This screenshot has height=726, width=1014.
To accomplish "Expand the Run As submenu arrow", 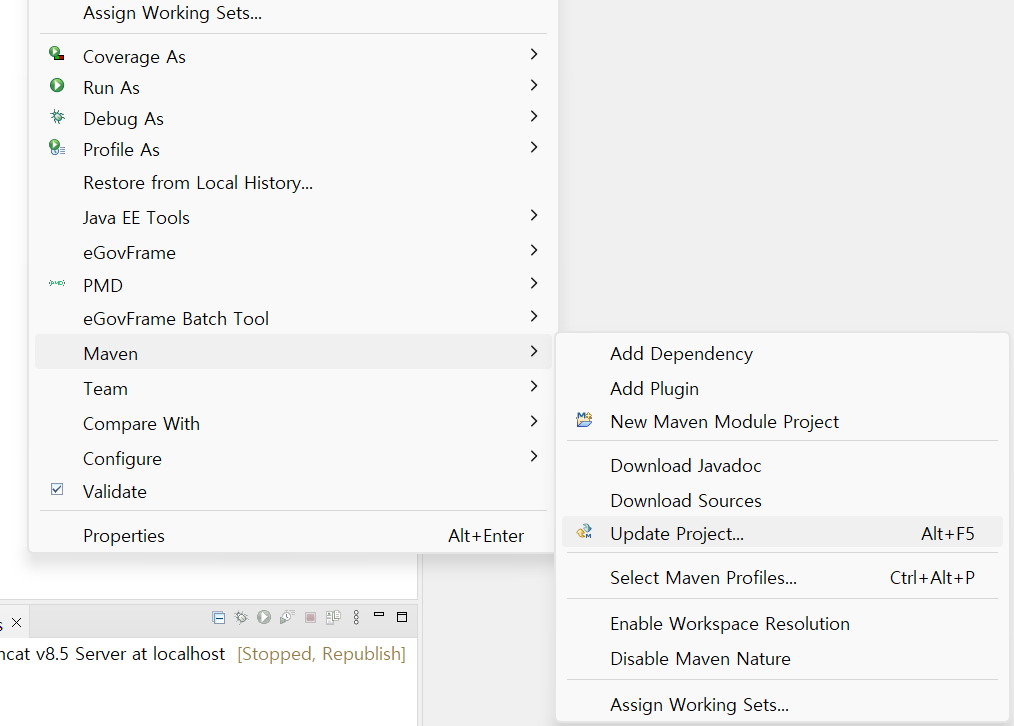I will (534, 86).
